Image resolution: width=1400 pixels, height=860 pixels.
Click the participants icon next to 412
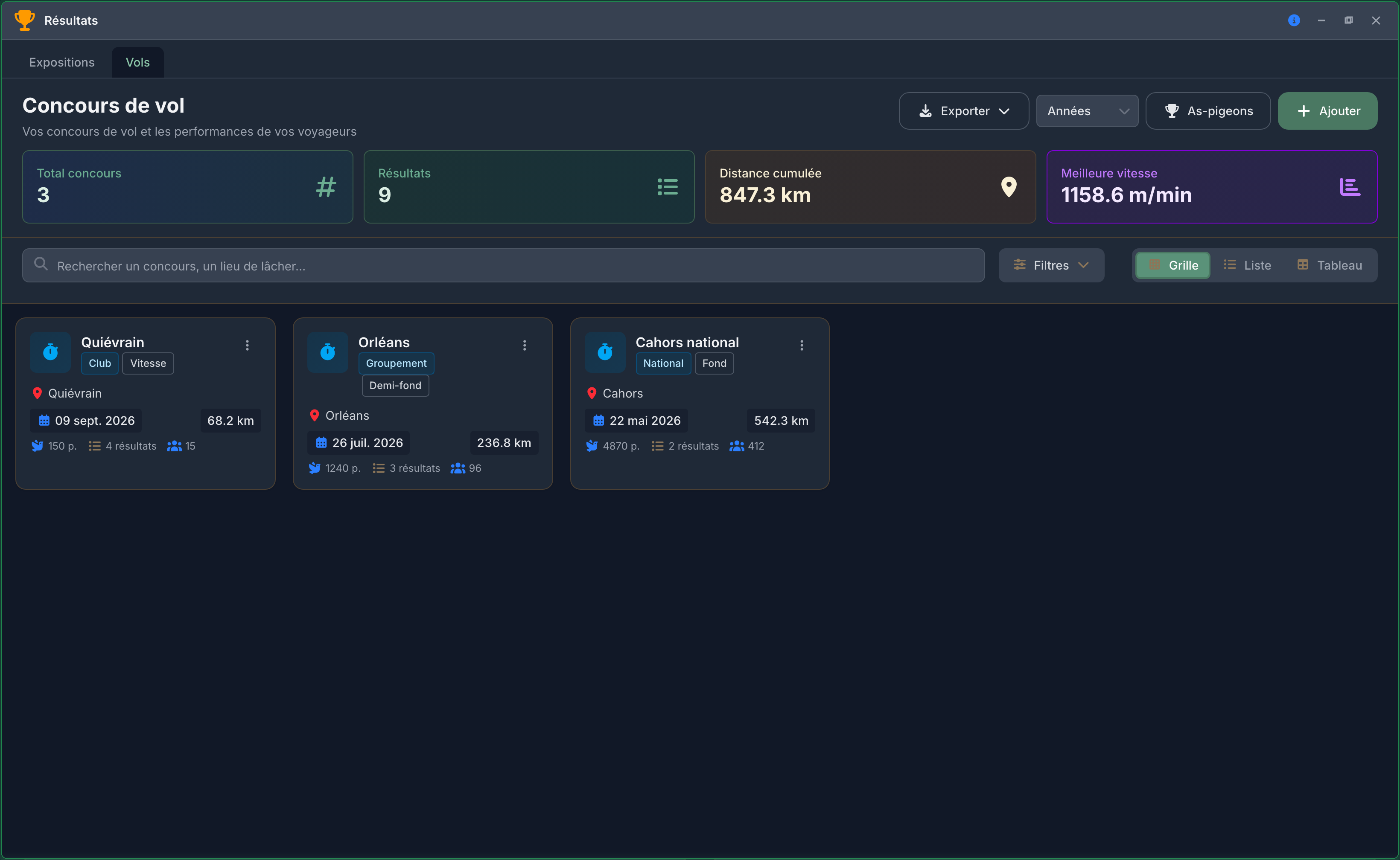737,446
